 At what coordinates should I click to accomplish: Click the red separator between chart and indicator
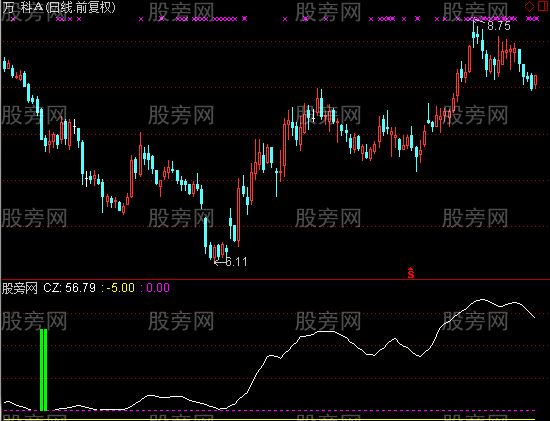(275, 280)
